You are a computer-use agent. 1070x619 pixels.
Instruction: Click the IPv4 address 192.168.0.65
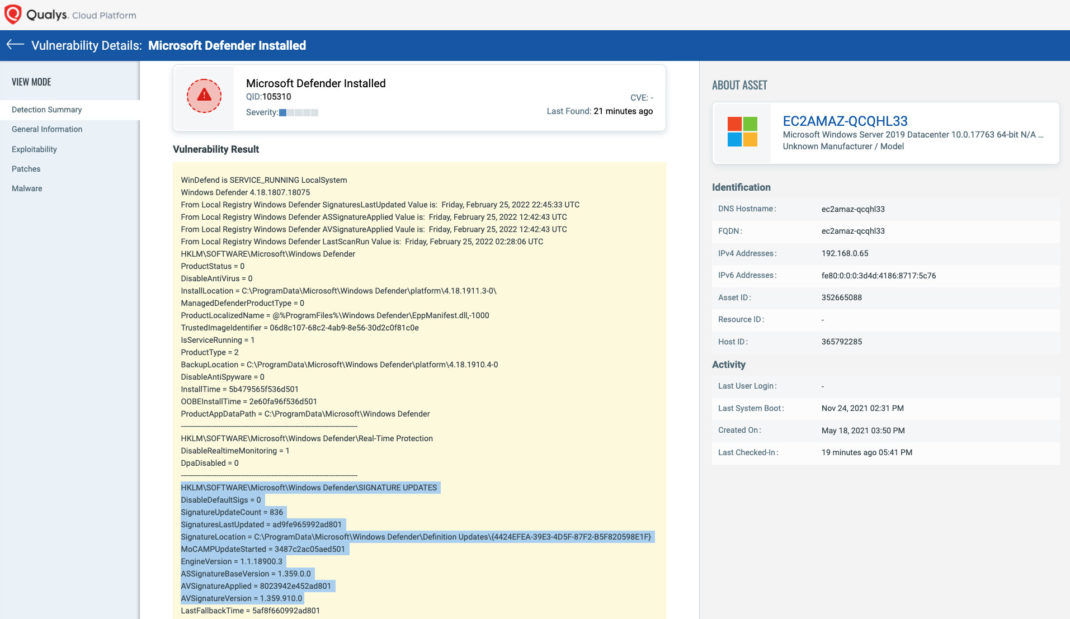click(x=845, y=253)
